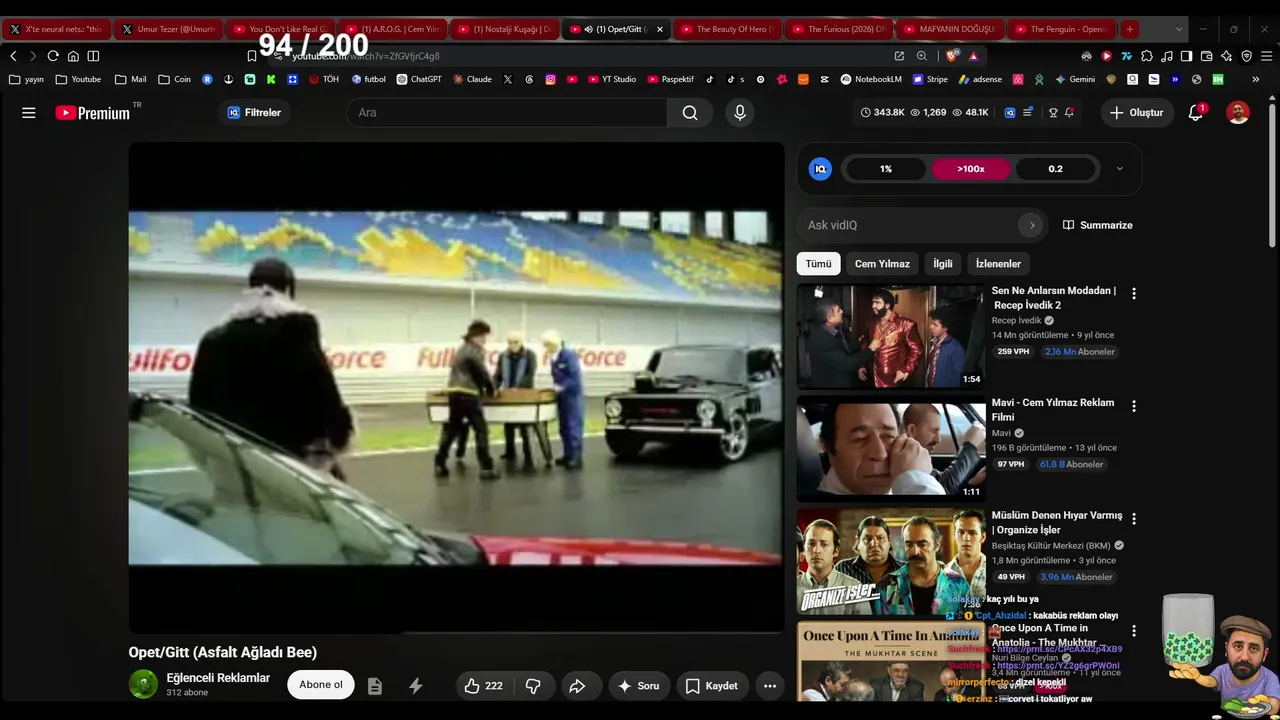Open options for Mavi - Cem Yılmaz video

[x=1134, y=406]
